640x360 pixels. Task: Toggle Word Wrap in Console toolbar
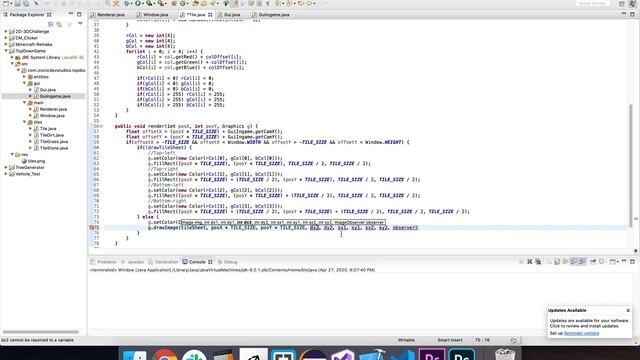[565, 262]
